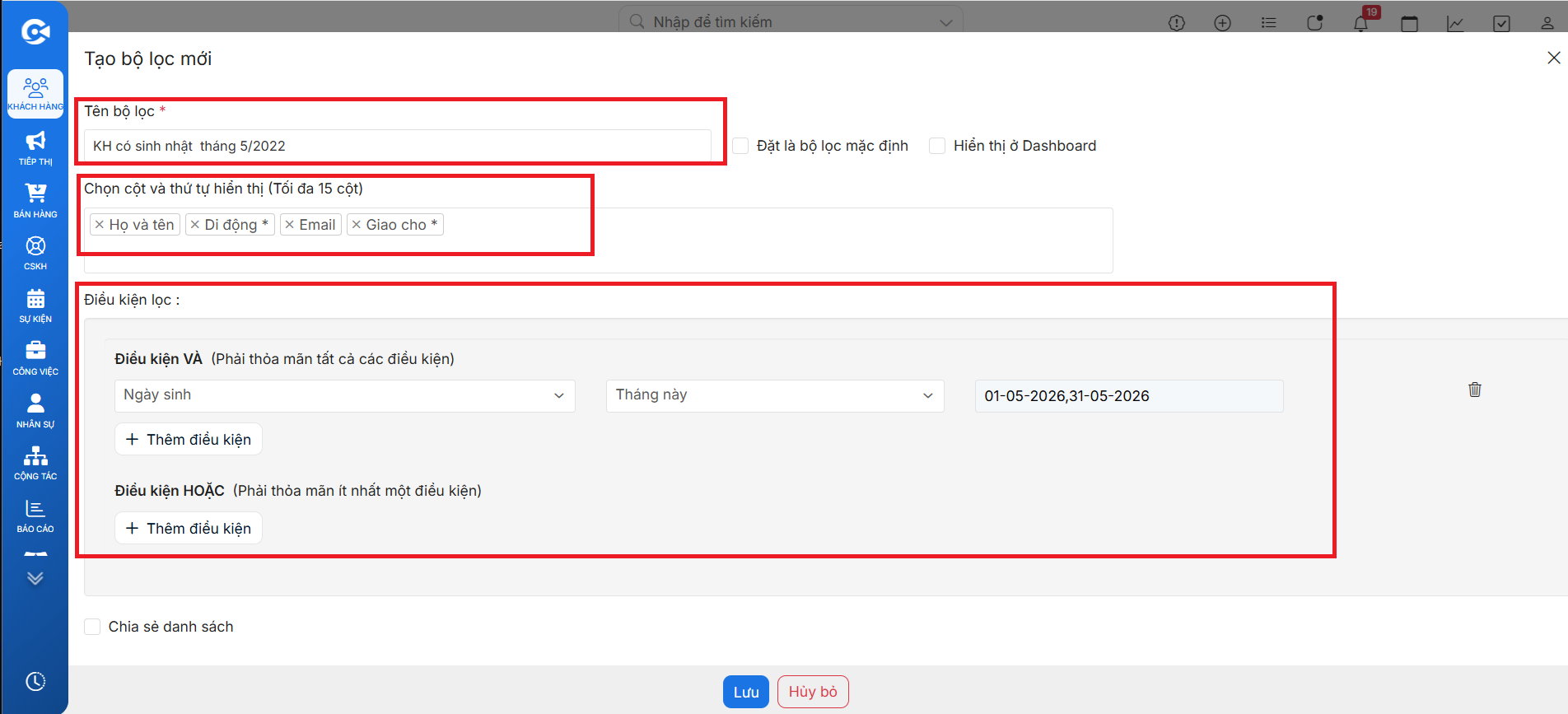Open the checklist icon in top bar
Image resolution: width=1568 pixels, height=714 pixels.
point(1502,23)
